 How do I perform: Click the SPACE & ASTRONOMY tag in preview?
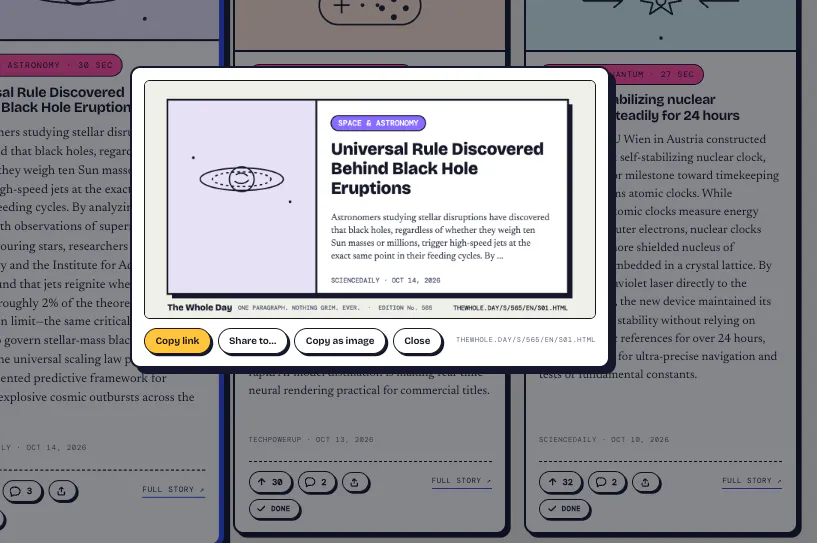coord(378,123)
